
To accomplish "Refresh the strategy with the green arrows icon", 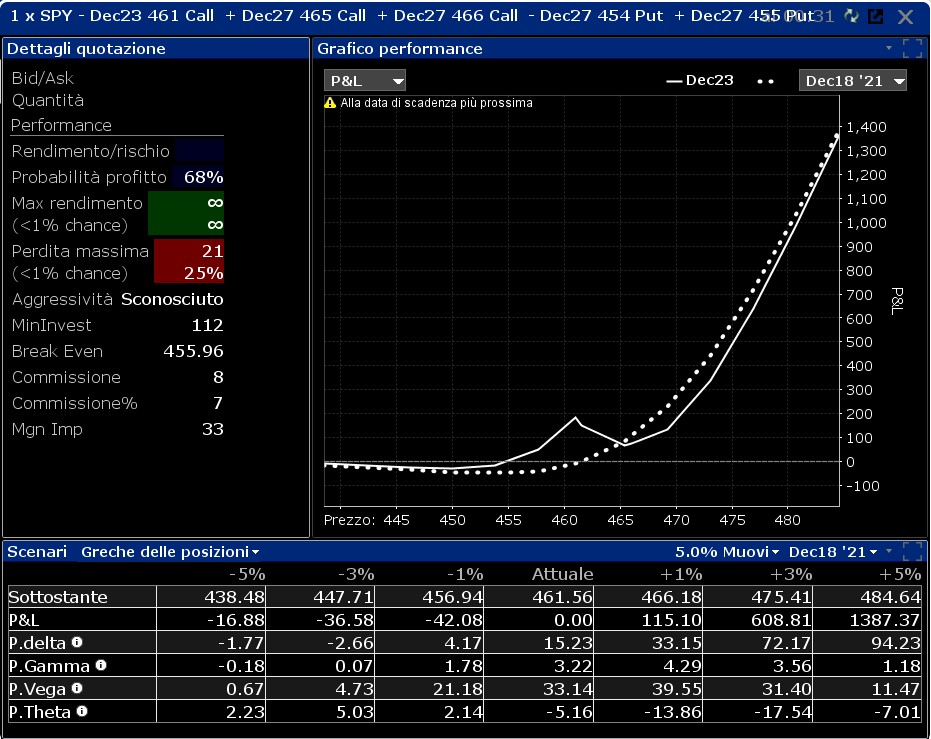I will tap(852, 16).
